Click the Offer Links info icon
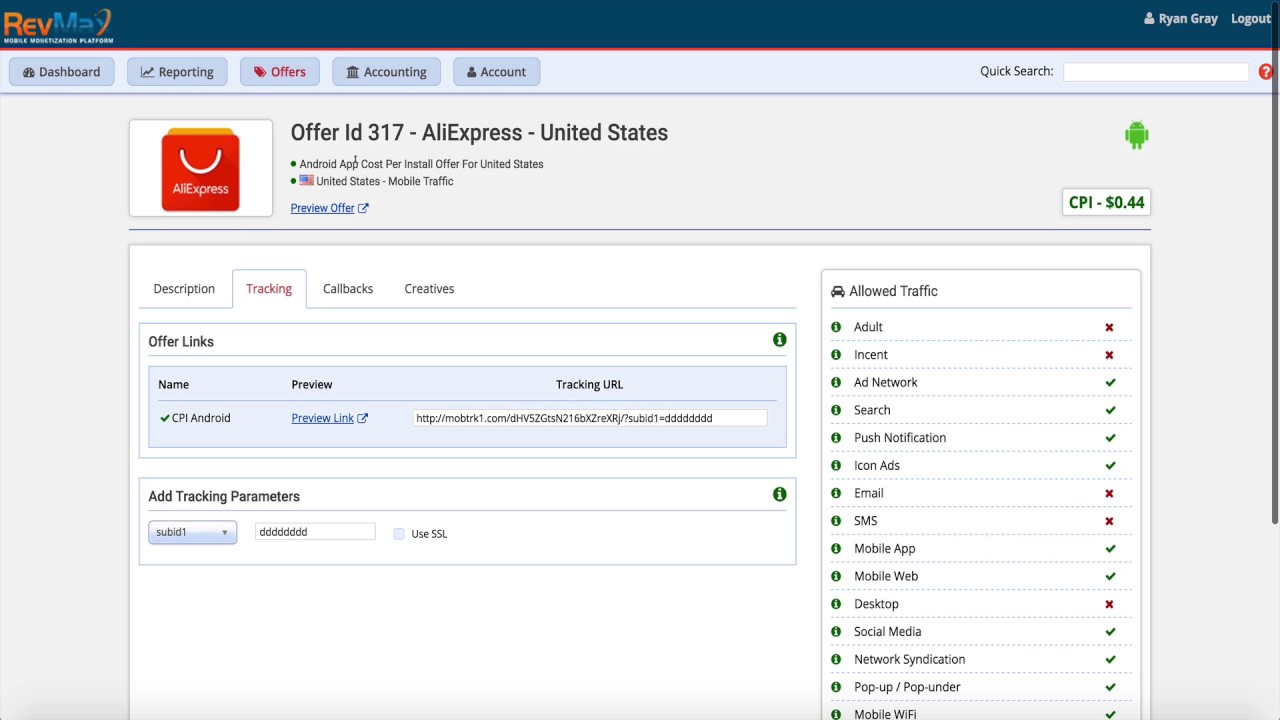This screenshot has height=720, width=1280. tap(779, 340)
